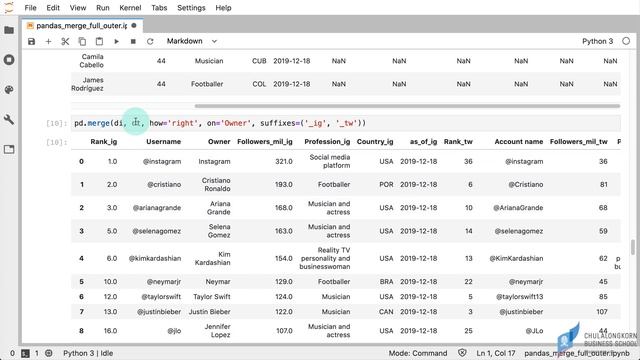Image resolution: width=640 pixels, height=360 pixels.
Task: Open the Settings menu
Action: [191, 8]
